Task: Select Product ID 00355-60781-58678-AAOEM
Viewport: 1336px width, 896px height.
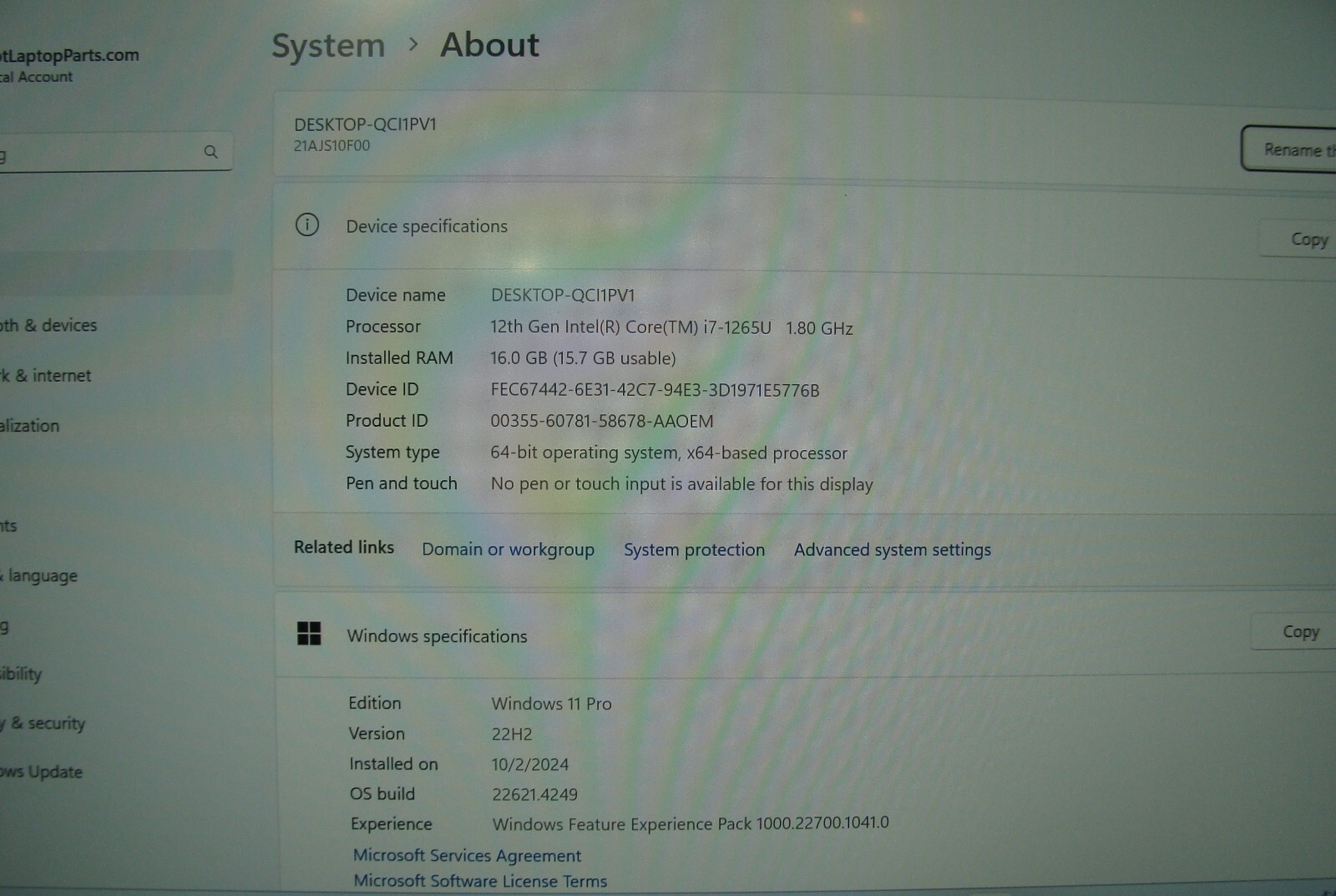Action: click(601, 421)
